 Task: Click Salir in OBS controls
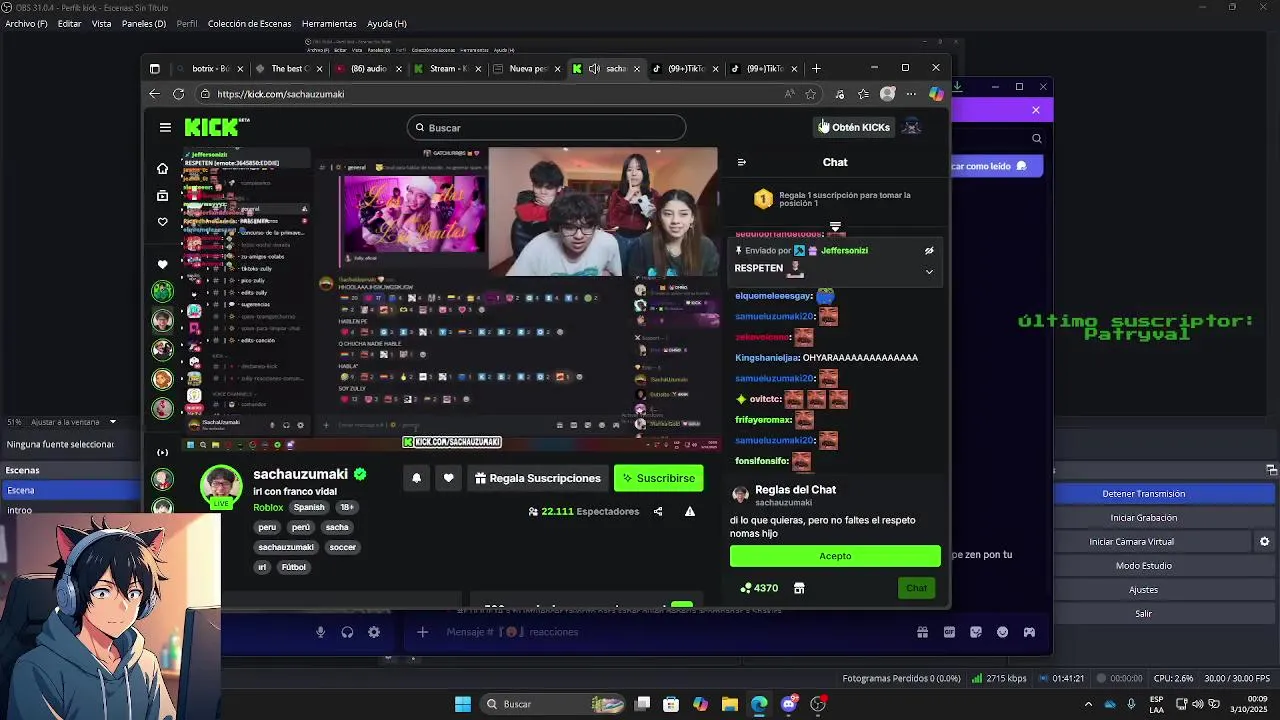pyautogui.click(x=1143, y=614)
